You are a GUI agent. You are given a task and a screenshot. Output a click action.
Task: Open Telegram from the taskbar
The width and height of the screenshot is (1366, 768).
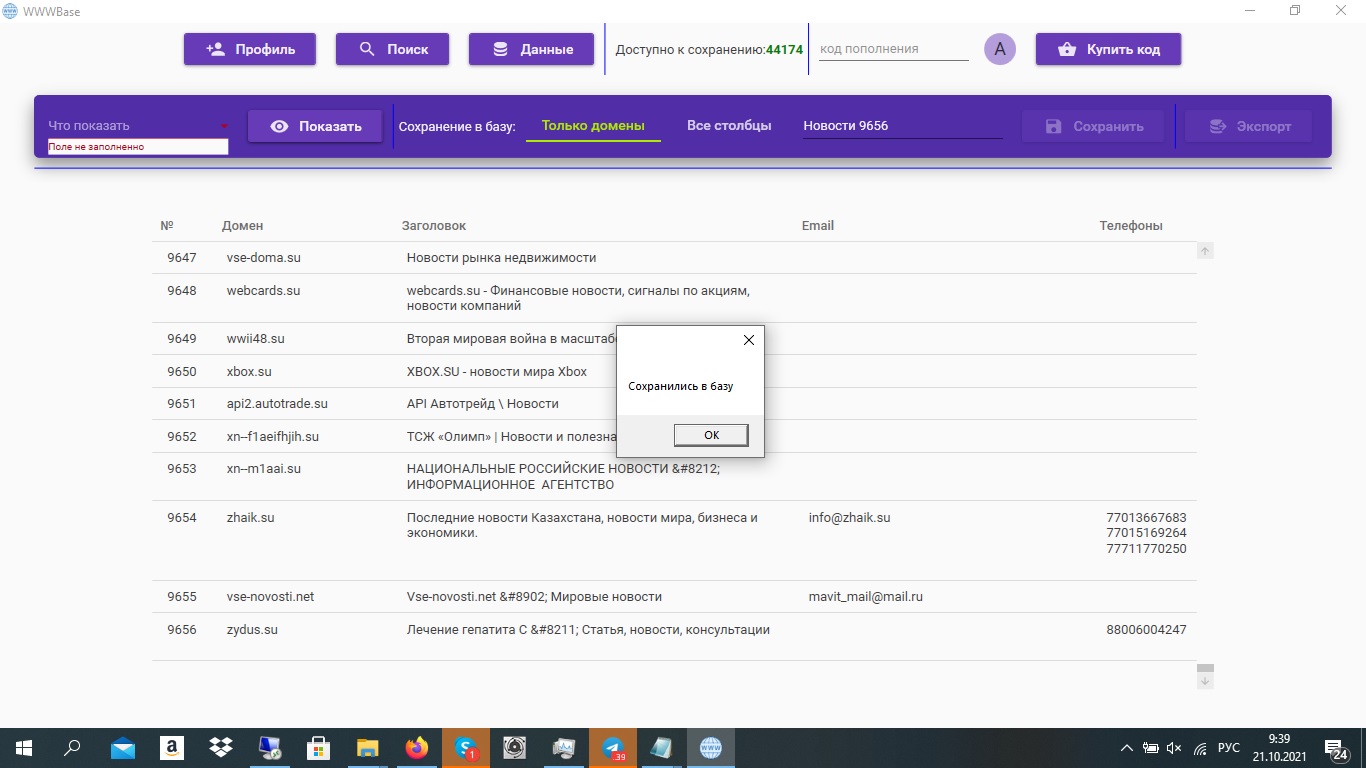tap(613, 748)
